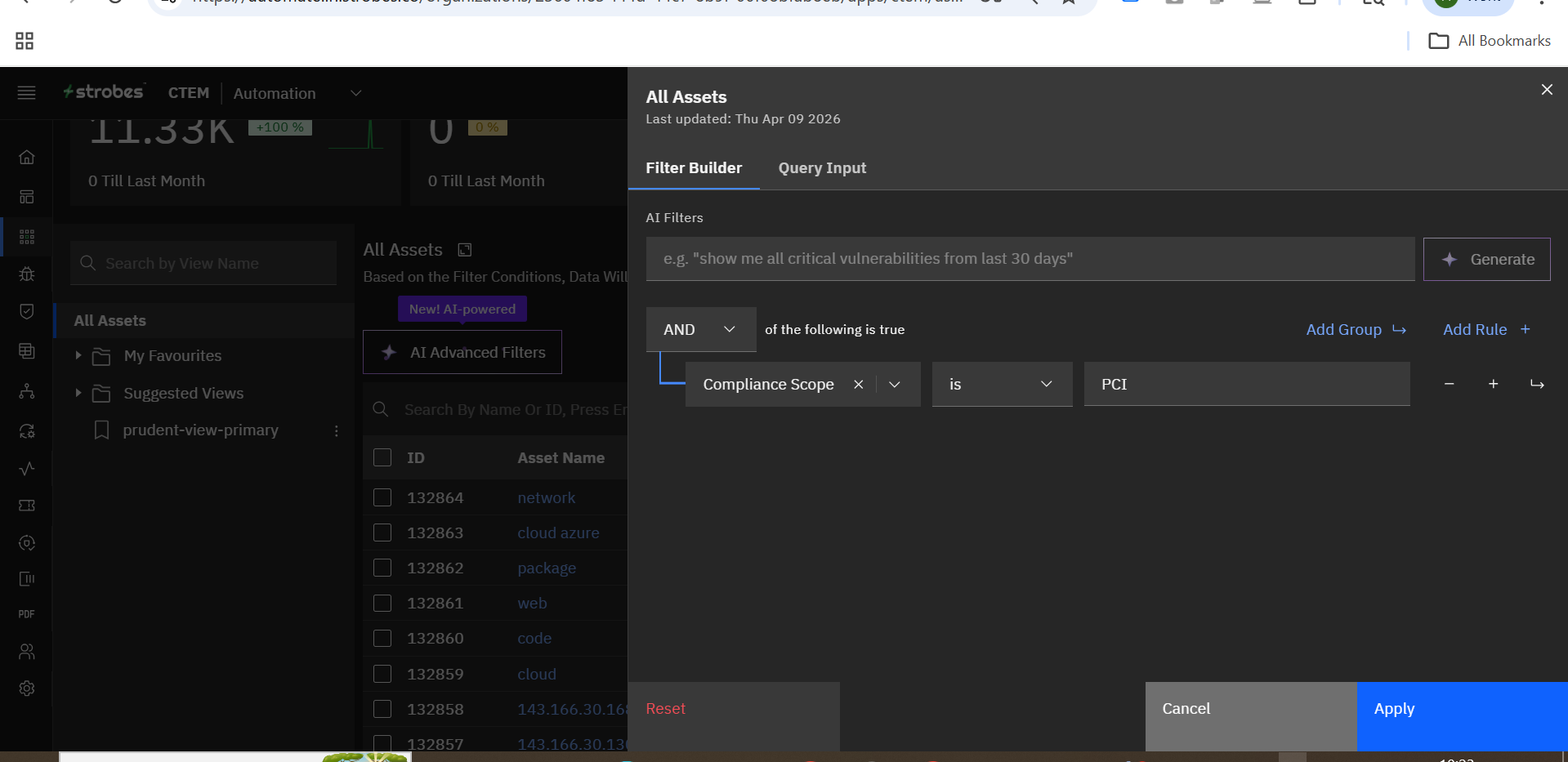Go to the Home icon in the sidebar
This screenshot has height=762, width=1568.
tap(27, 157)
